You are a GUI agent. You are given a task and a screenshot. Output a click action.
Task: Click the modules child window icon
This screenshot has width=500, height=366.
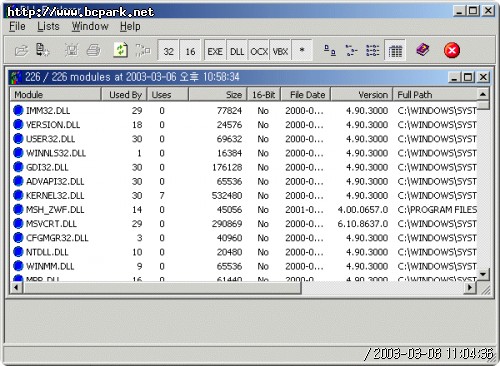pos(15,77)
